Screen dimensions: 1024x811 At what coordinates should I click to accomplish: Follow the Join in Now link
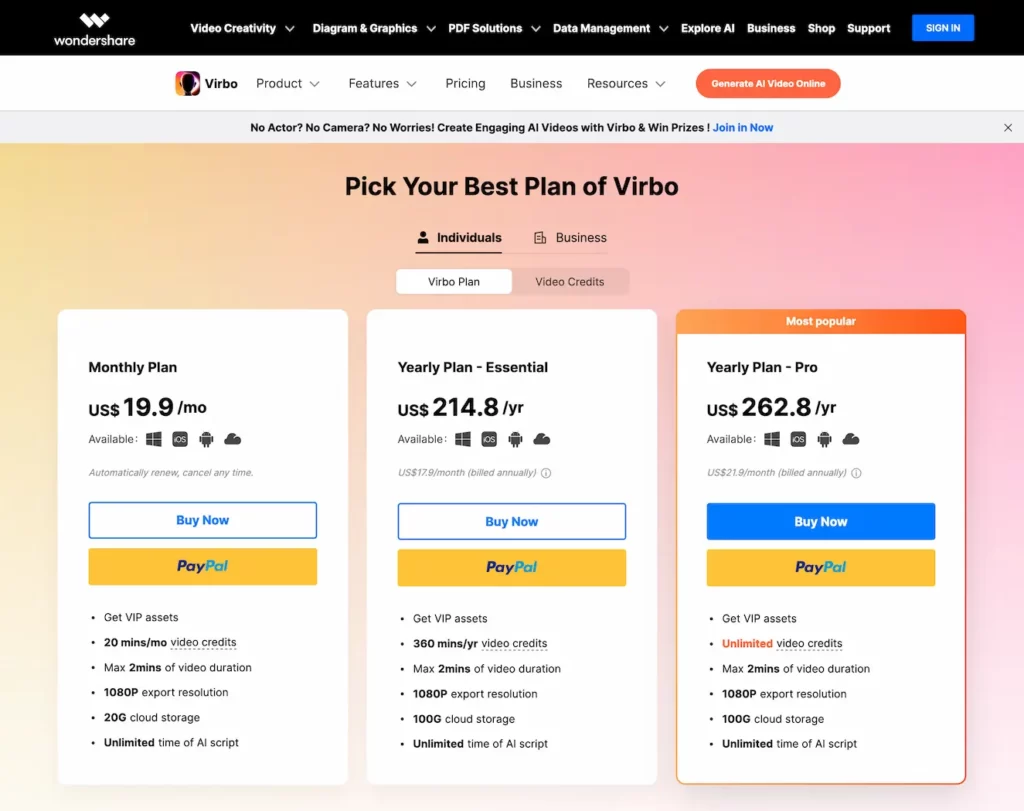click(743, 127)
